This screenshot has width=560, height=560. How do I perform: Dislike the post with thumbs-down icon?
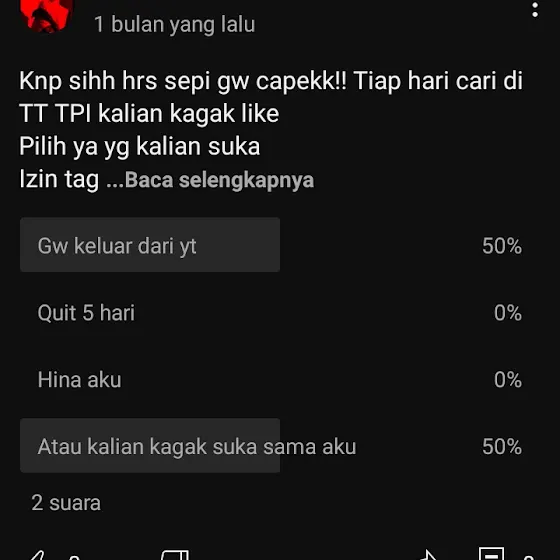click(175, 555)
